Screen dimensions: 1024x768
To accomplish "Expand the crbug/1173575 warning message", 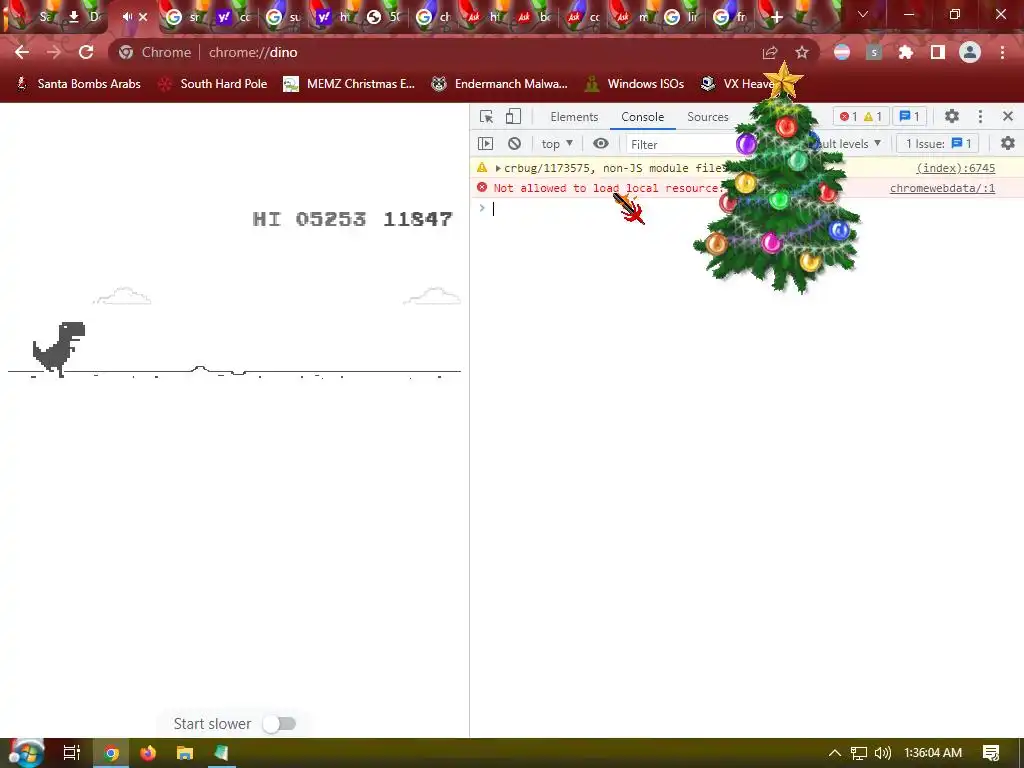I will click(x=498, y=168).
